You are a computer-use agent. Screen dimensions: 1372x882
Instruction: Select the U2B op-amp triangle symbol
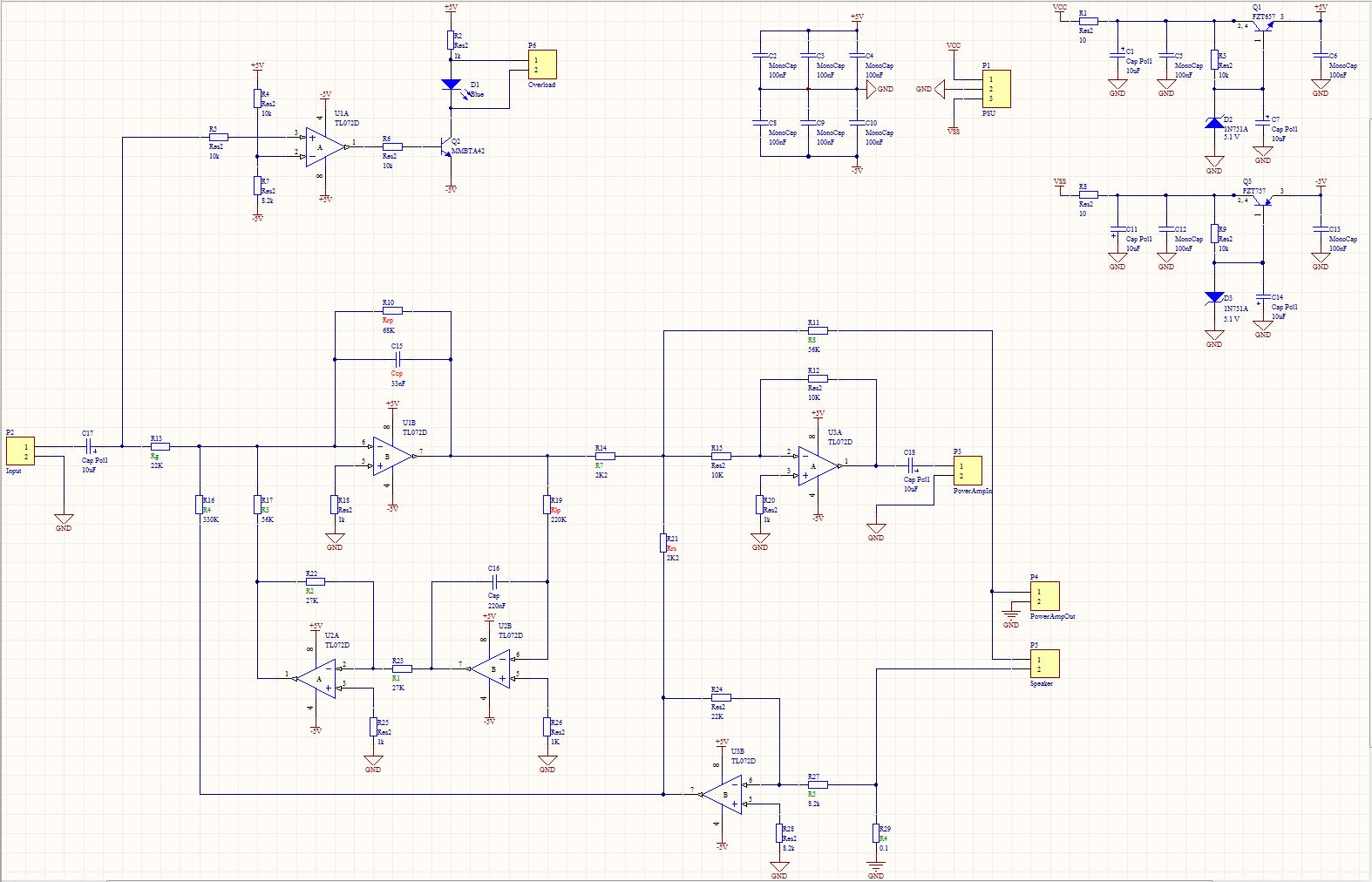[x=491, y=668]
